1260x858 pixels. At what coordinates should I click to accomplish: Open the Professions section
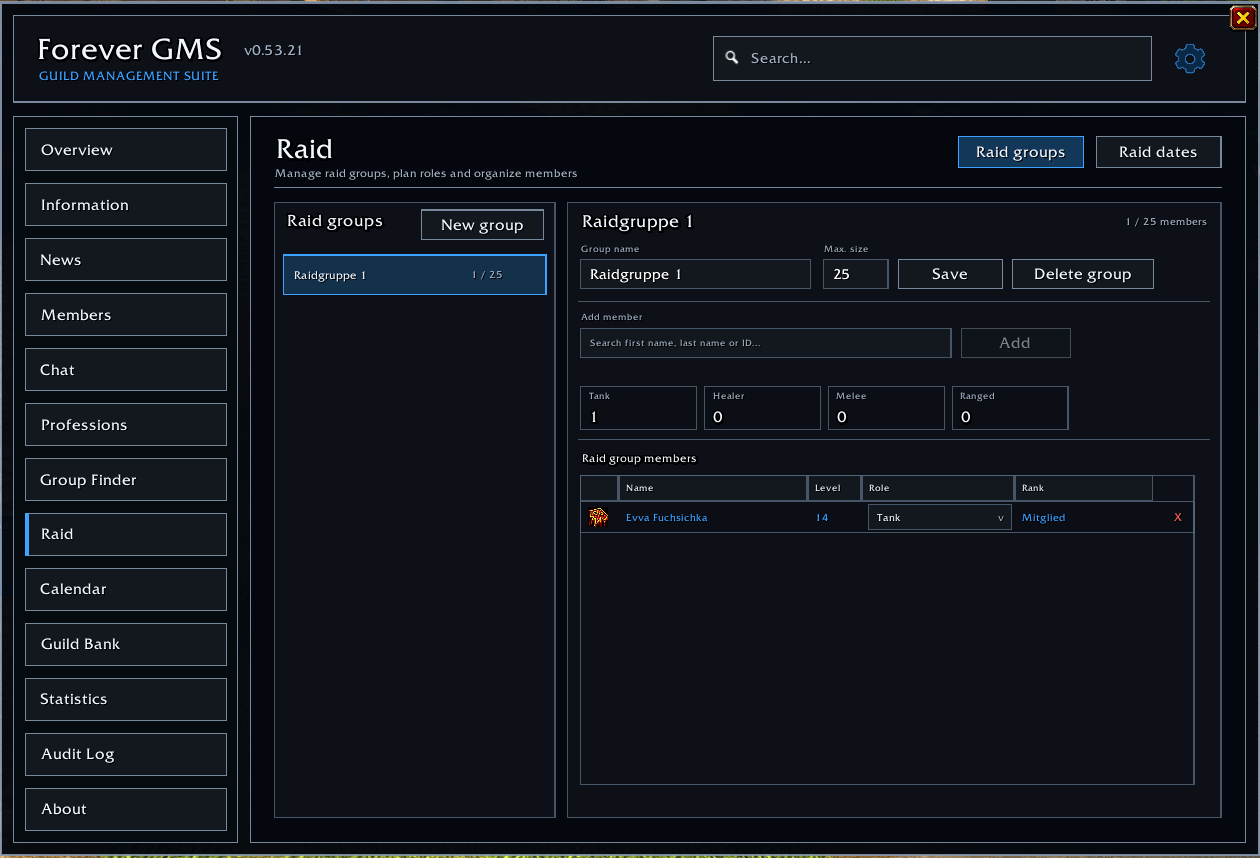(126, 425)
